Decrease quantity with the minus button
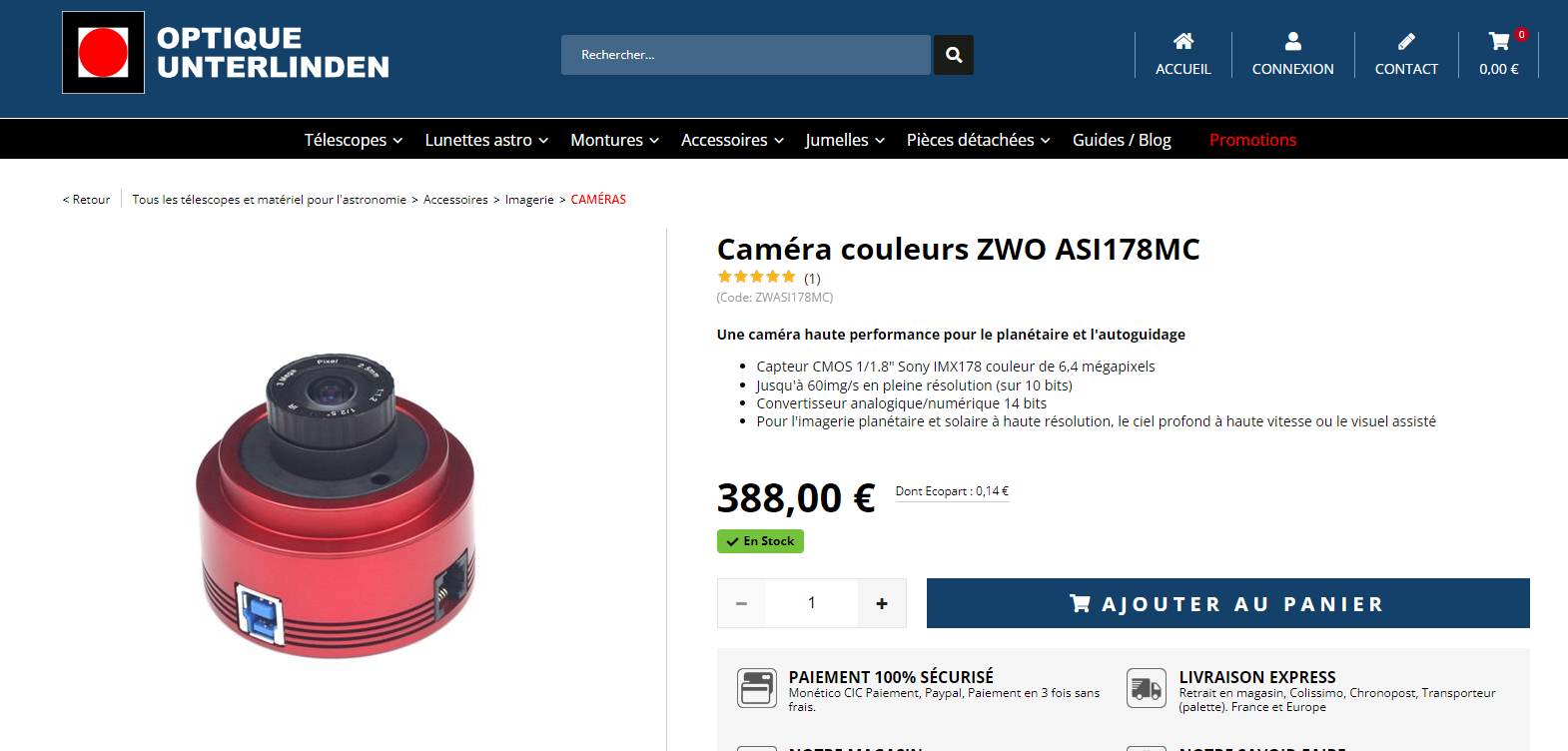This screenshot has width=1568, height=751. (741, 603)
